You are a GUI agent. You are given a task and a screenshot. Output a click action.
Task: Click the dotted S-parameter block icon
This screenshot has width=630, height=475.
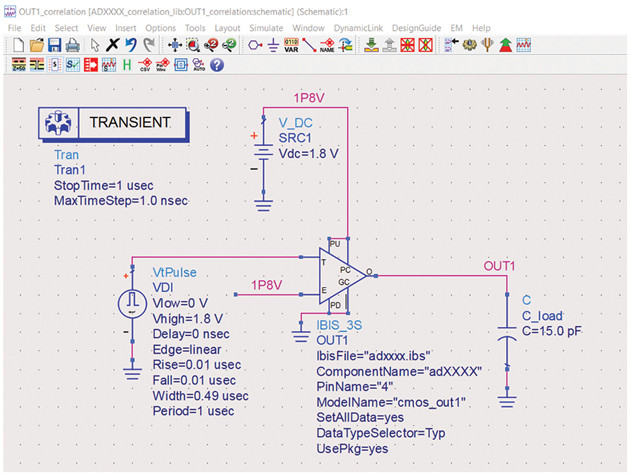tap(55, 64)
